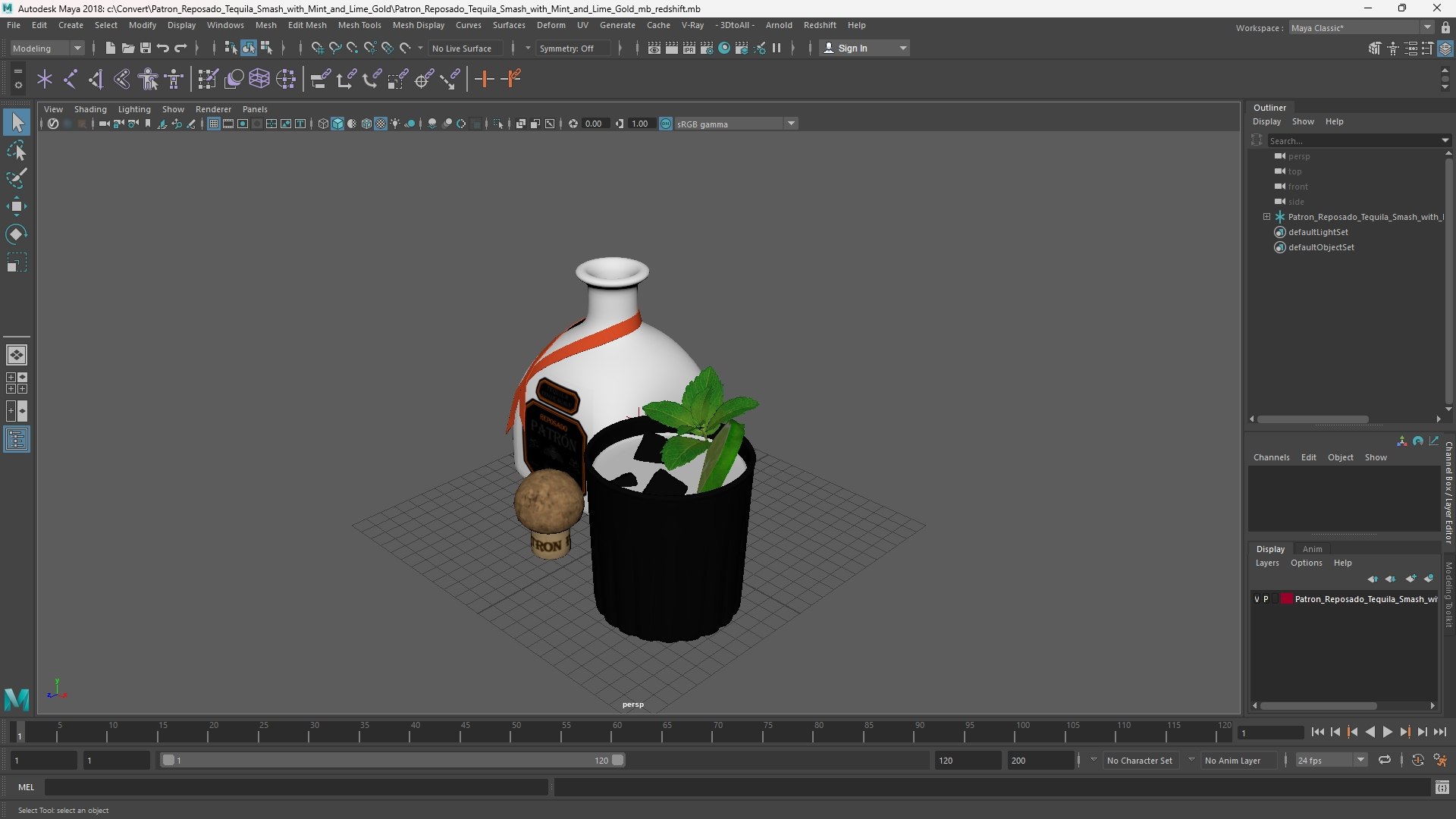
Task: Toggle layer visibility V for Patron layer
Action: 1257,599
